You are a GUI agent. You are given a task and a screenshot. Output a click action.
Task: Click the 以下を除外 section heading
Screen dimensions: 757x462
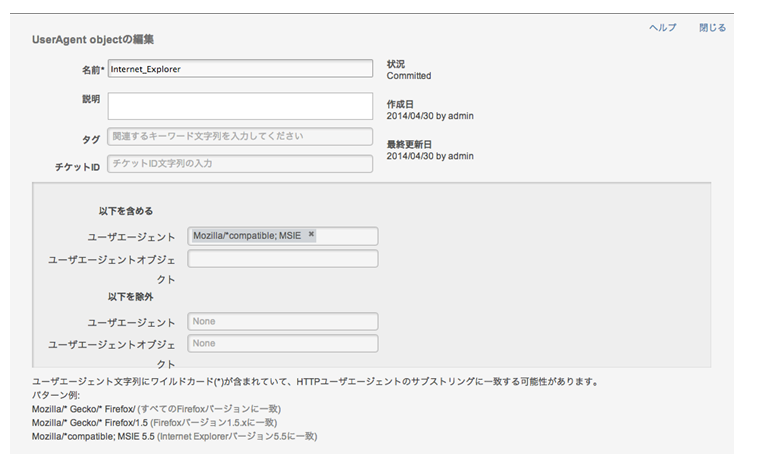coord(130,297)
